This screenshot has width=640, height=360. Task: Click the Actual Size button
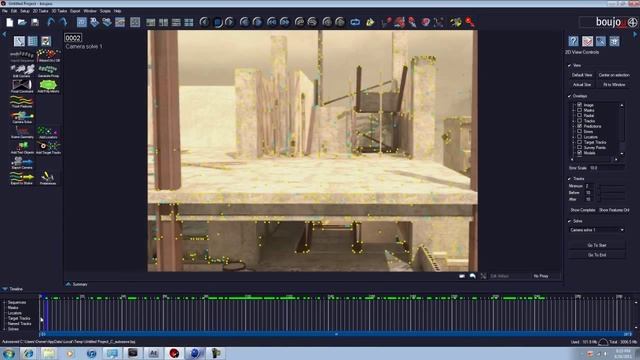point(582,84)
